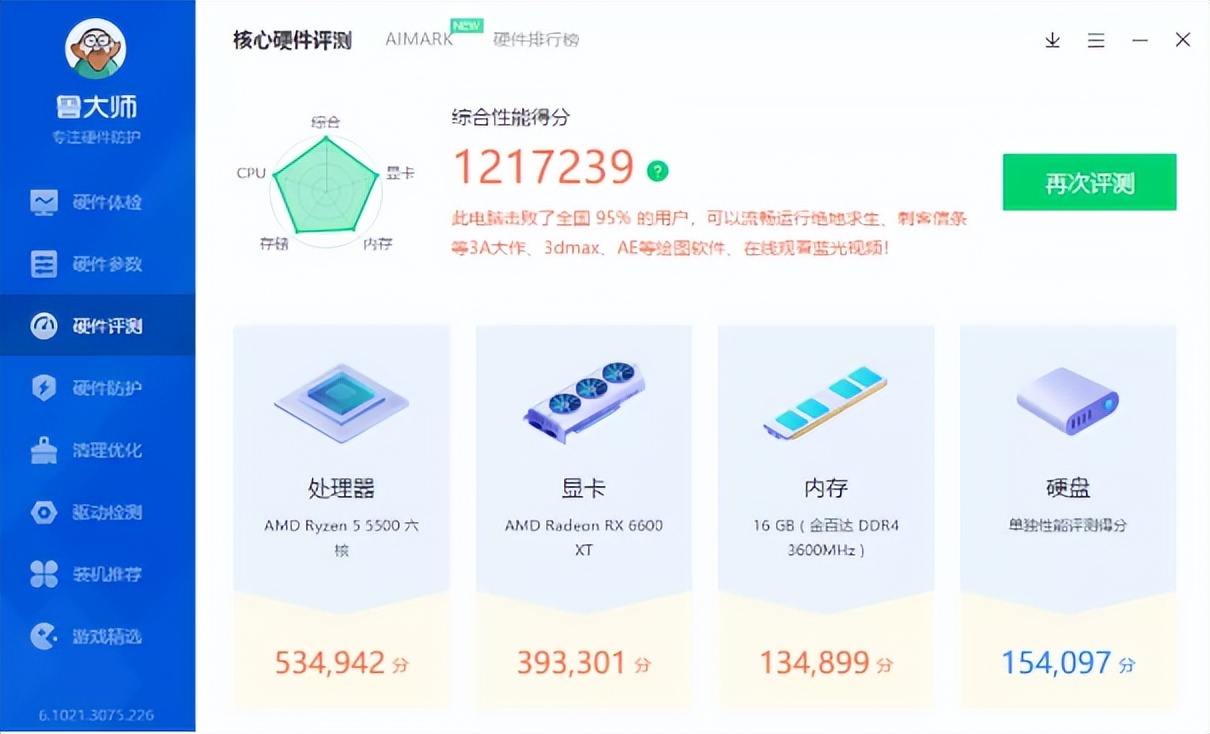The image size is (1210, 734).
Task: Open the 硬件体检 sidebar icon
Action: [44, 201]
